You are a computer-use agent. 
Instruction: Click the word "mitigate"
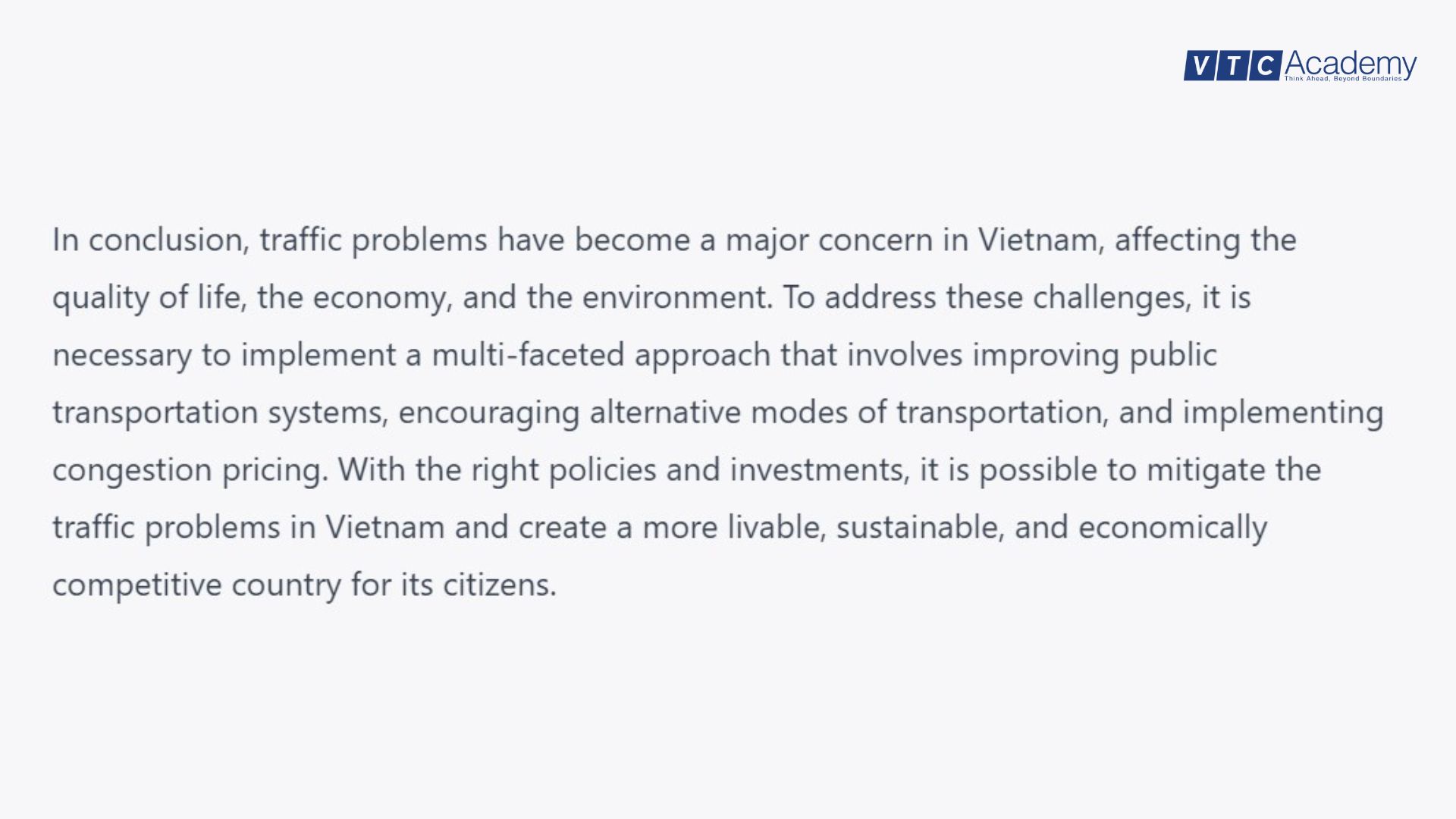(1205, 470)
